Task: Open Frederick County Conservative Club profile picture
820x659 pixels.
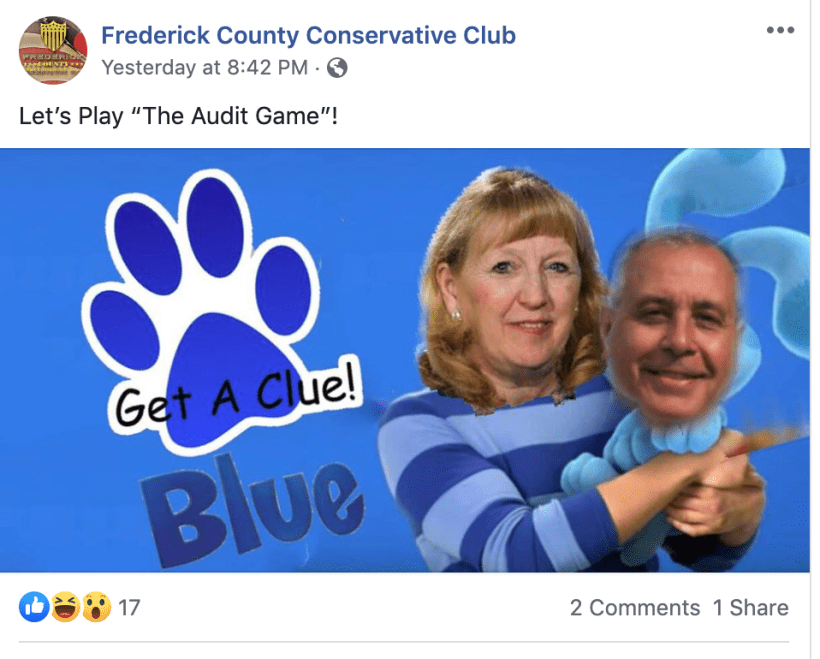Action: [53, 50]
